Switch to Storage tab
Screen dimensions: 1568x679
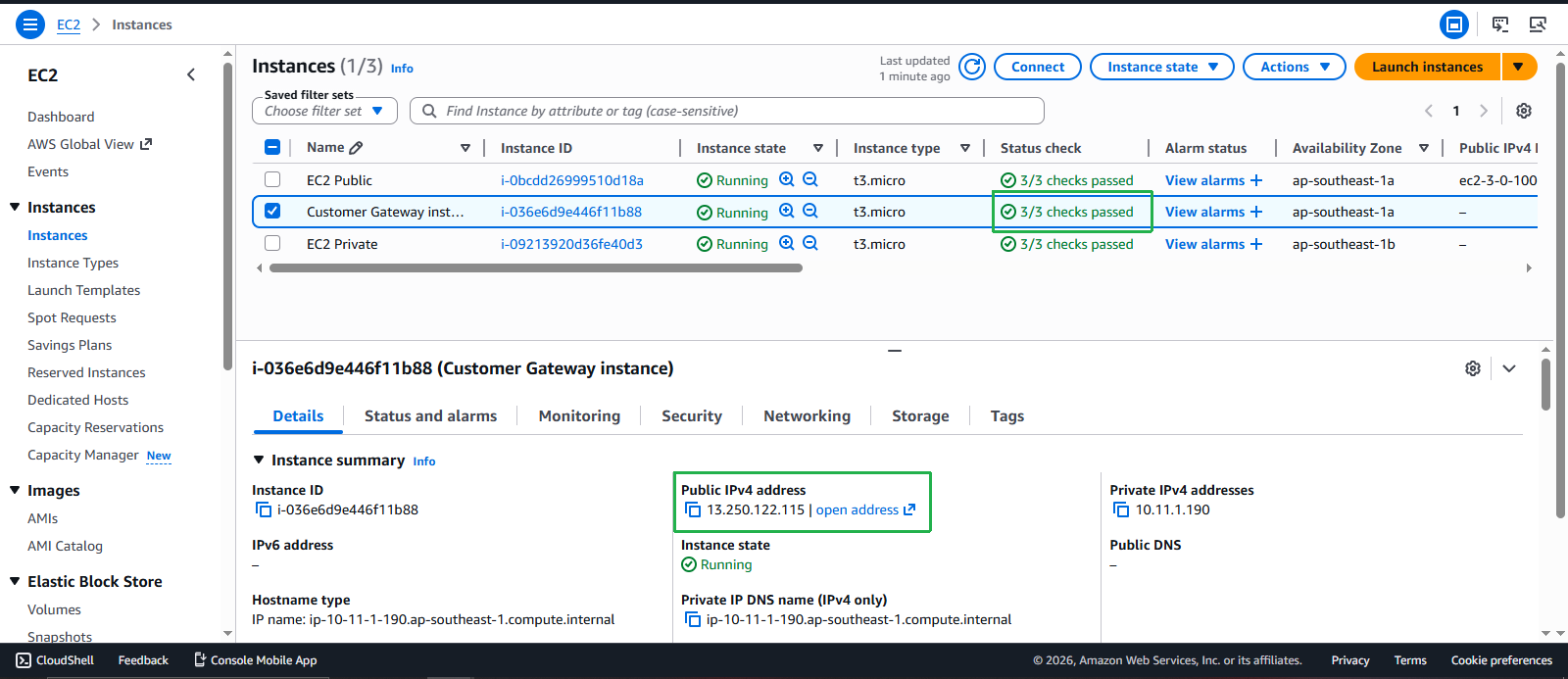pos(920,416)
